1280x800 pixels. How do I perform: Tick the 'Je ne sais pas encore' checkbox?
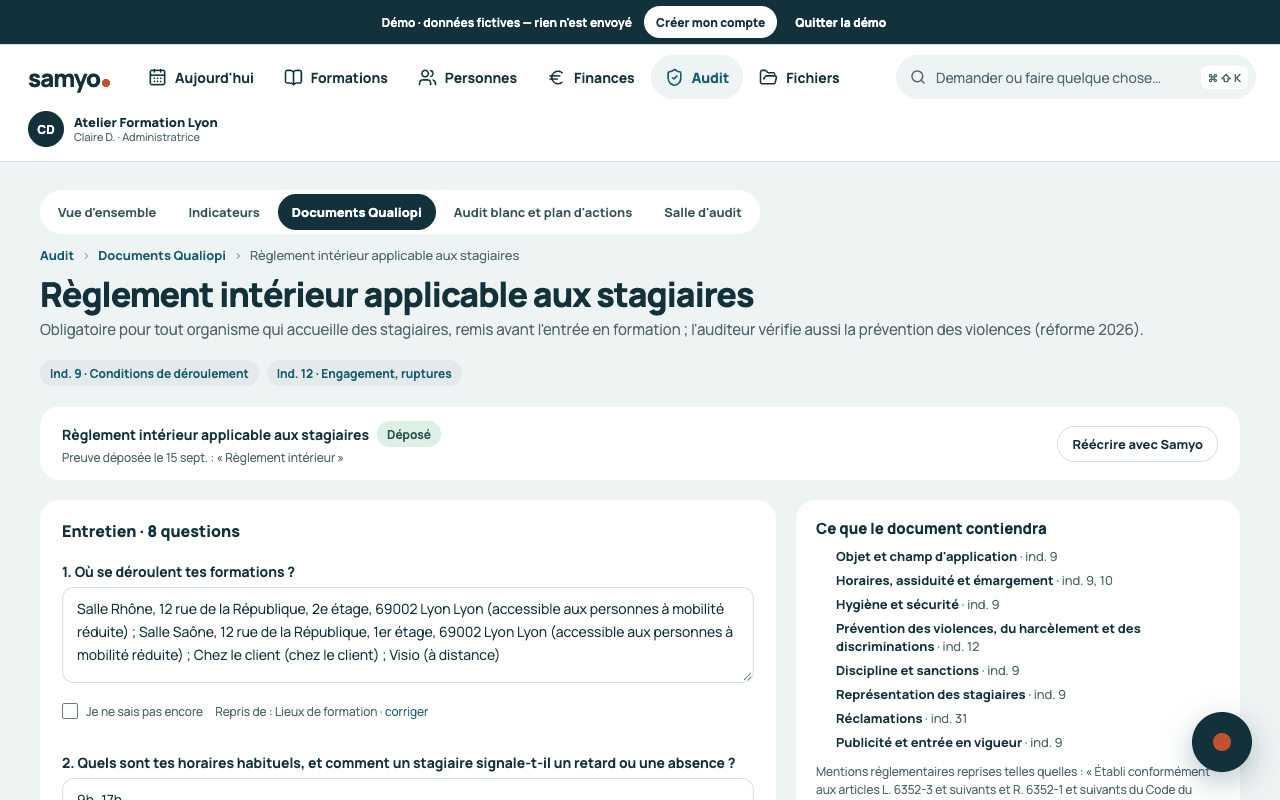click(70, 711)
